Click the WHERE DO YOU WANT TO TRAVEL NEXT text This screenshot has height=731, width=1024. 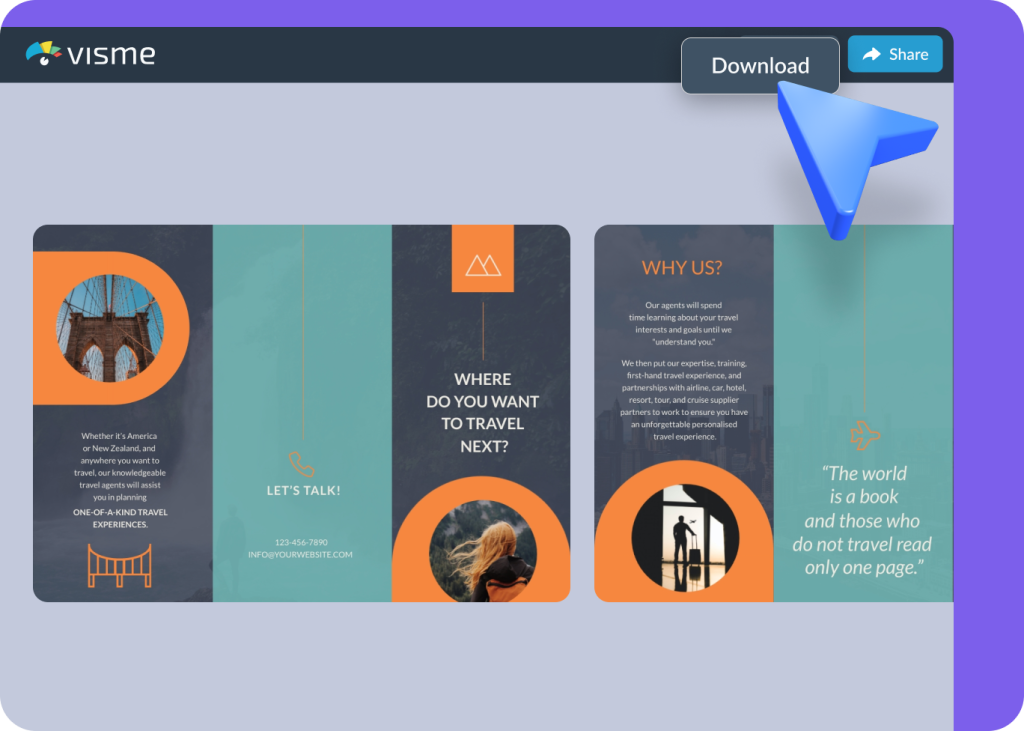(482, 411)
